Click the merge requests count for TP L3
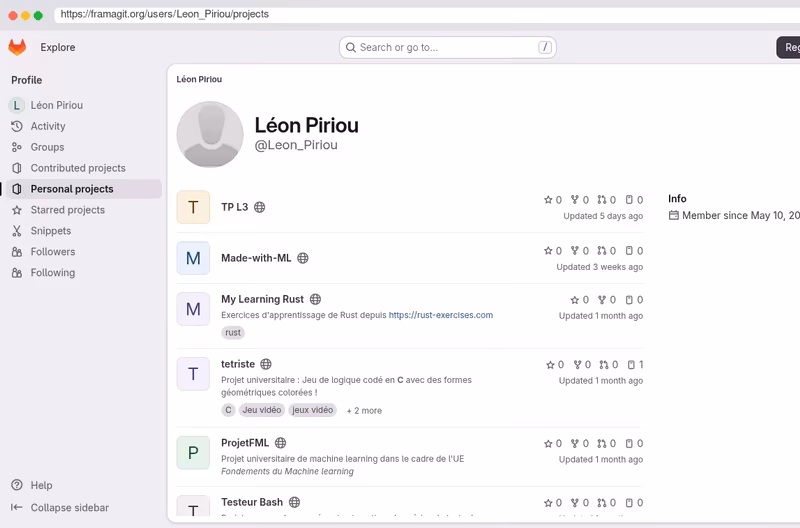The image size is (800, 528). 607,200
